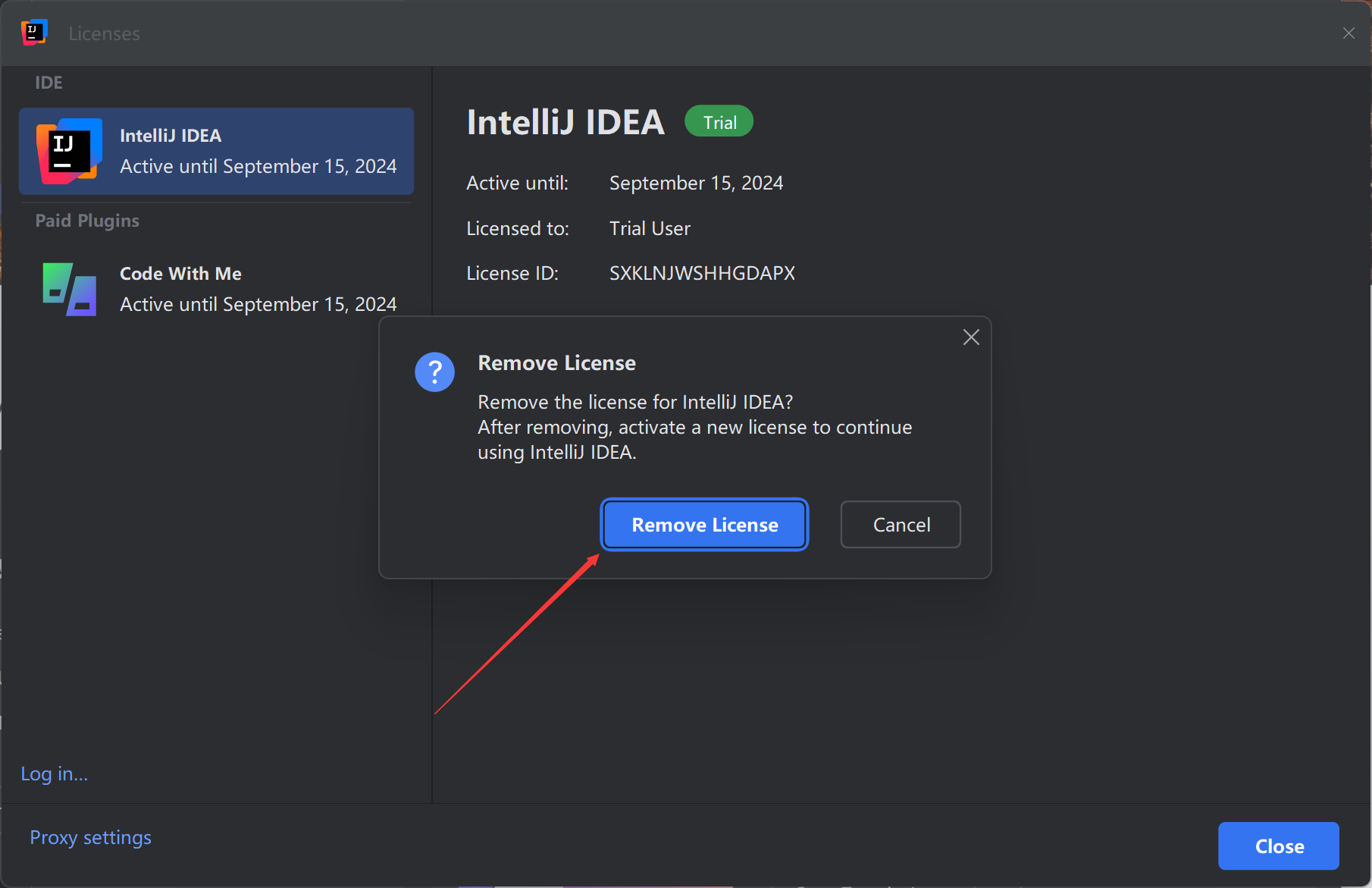This screenshot has width=1372, height=888.
Task: Click the License ID value SXKLNJWSHHGDAPX
Action: pos(702,273)
